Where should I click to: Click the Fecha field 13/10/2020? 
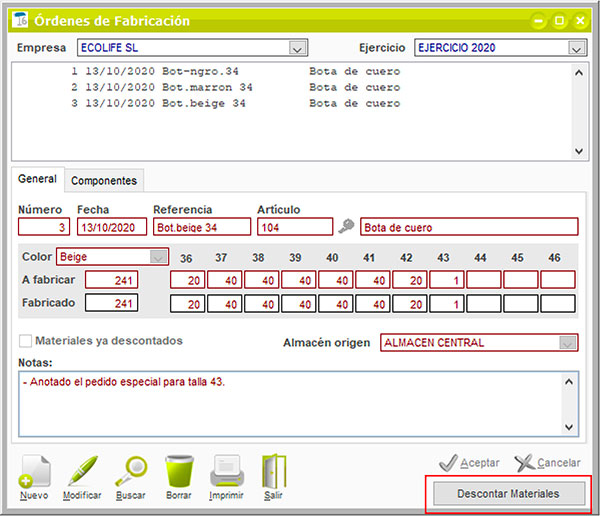tap(112, 227)
